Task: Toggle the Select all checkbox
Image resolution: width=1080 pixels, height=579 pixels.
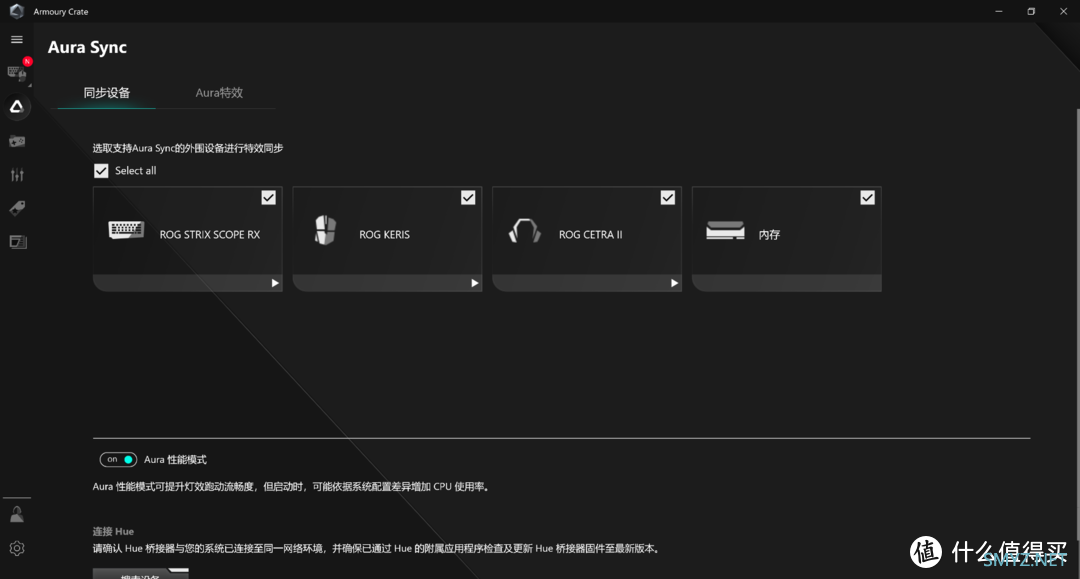Action: coord(101,171)
